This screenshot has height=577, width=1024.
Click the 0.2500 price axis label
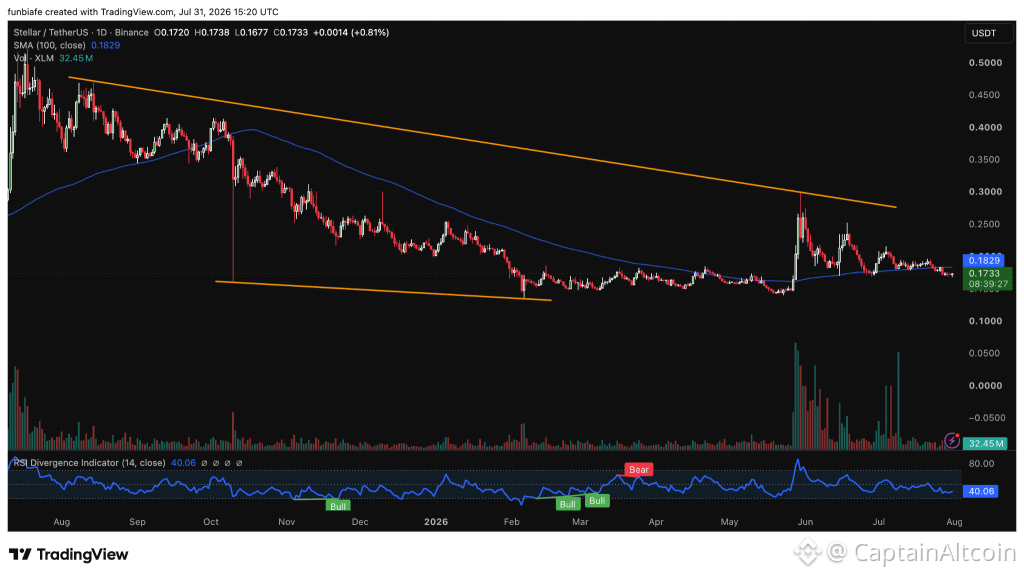coord(985,224)
